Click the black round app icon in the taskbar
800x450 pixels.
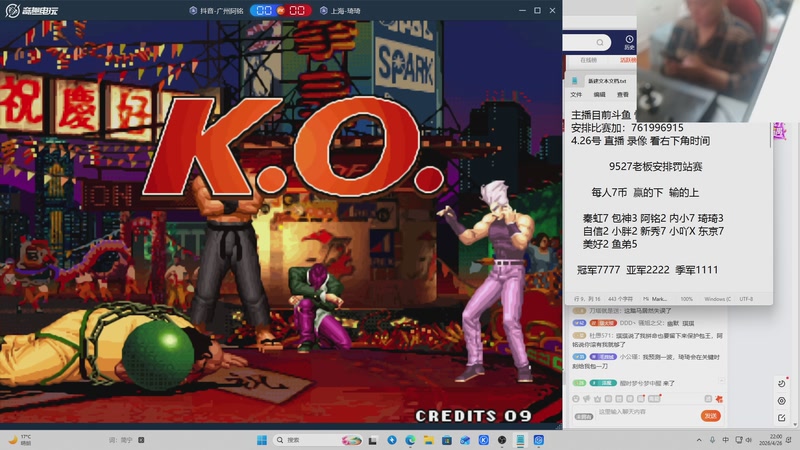pos(502,440)
